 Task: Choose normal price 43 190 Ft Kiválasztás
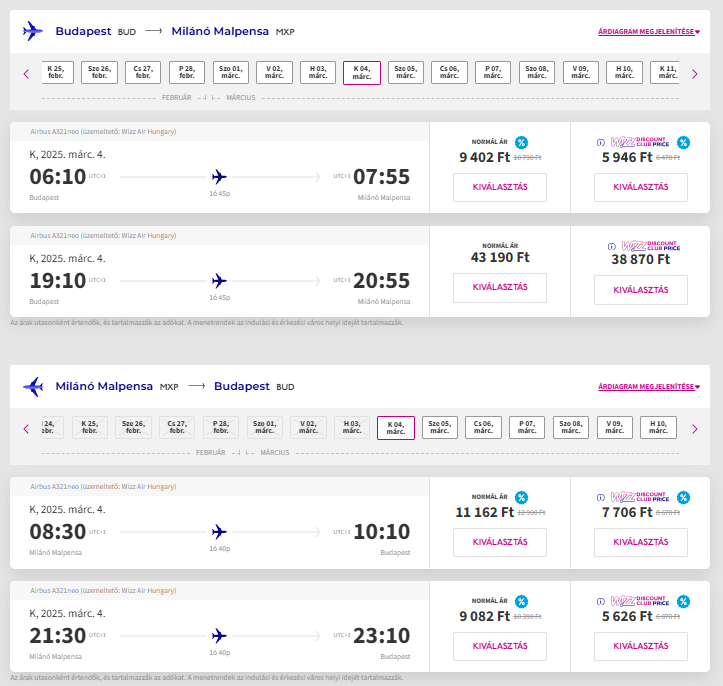500,288
